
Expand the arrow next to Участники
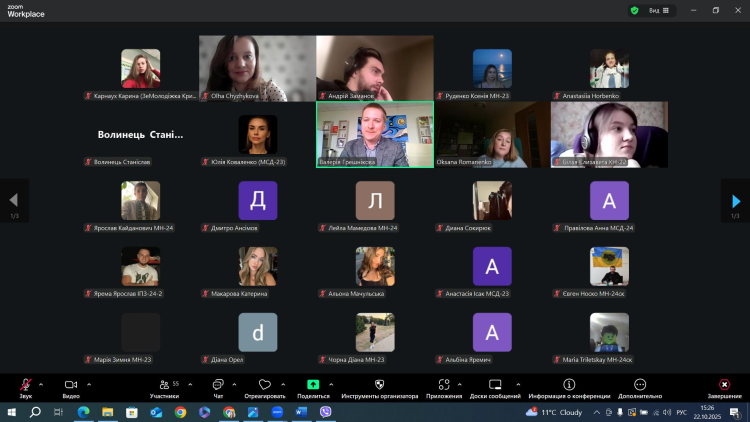click(190, 384)
